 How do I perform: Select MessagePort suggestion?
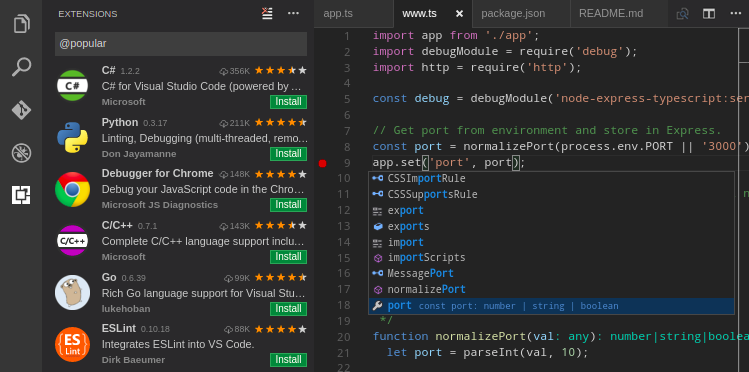pos(551,274)
